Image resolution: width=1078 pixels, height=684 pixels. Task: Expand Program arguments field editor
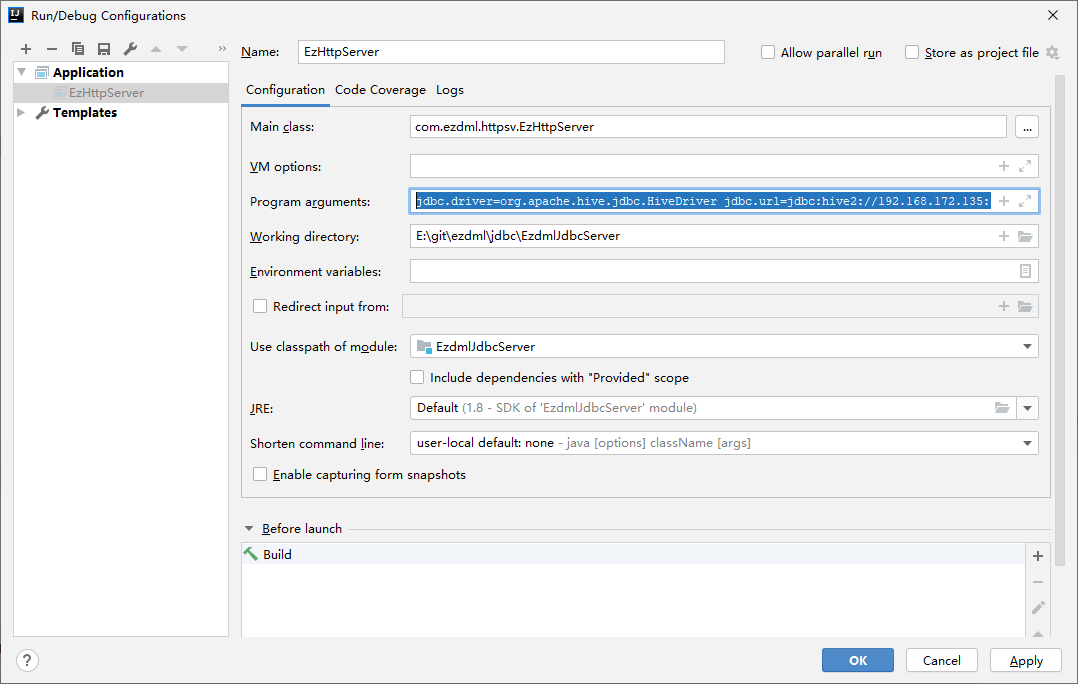pyautogui.click(x=1025, y=201)
